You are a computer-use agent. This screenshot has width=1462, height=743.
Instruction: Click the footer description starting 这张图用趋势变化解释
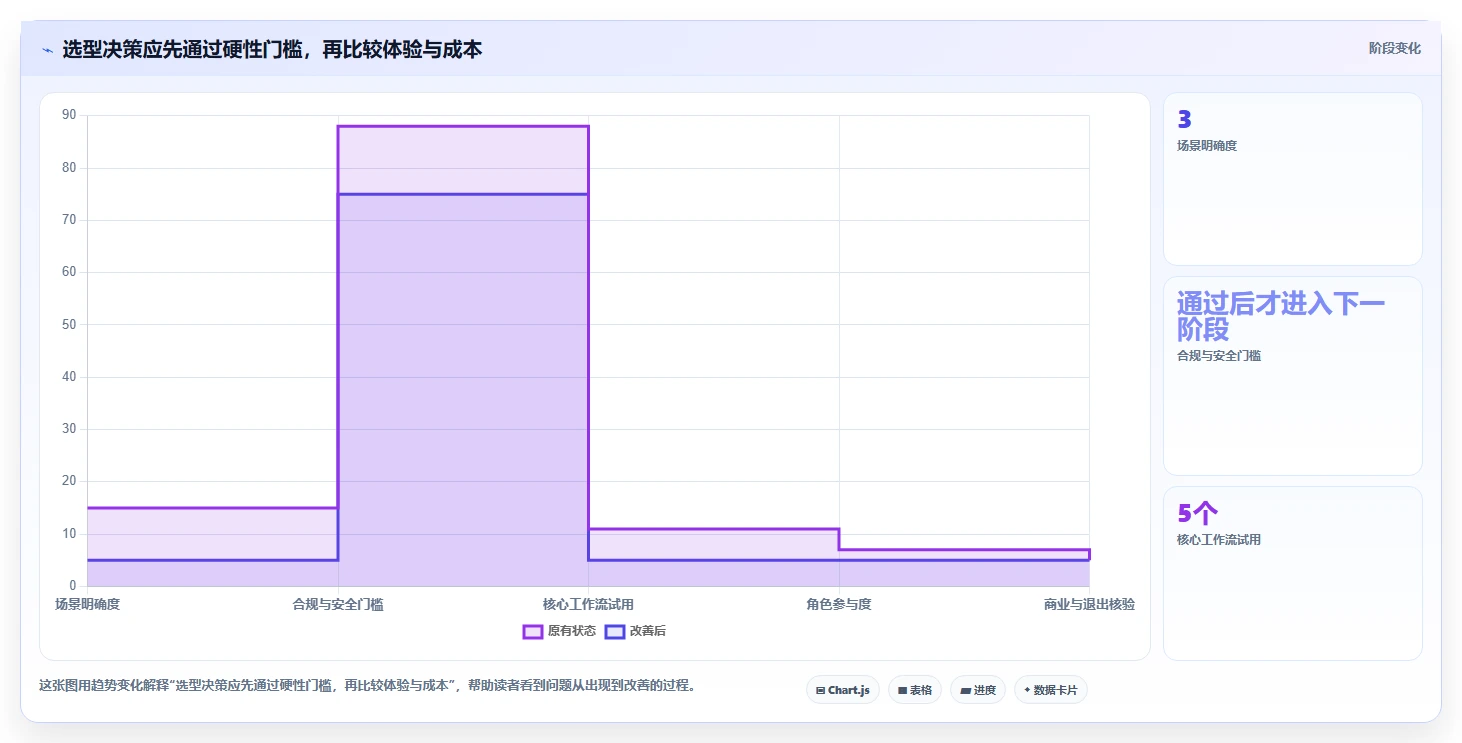[x=367, y=686]
